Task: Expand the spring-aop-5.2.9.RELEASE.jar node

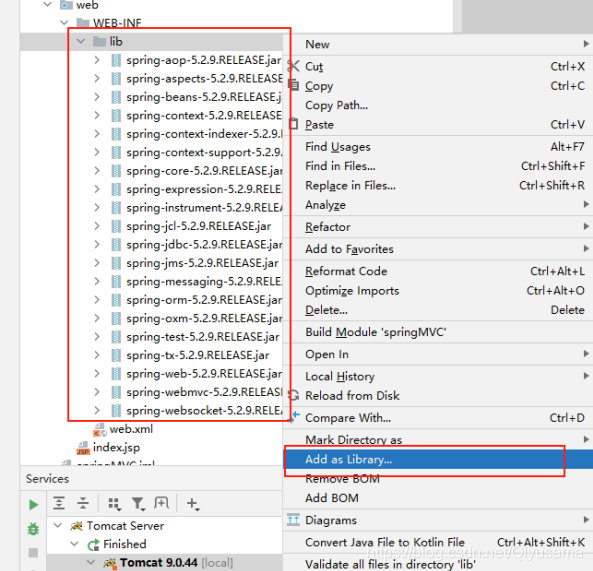Action: point(97,60)
